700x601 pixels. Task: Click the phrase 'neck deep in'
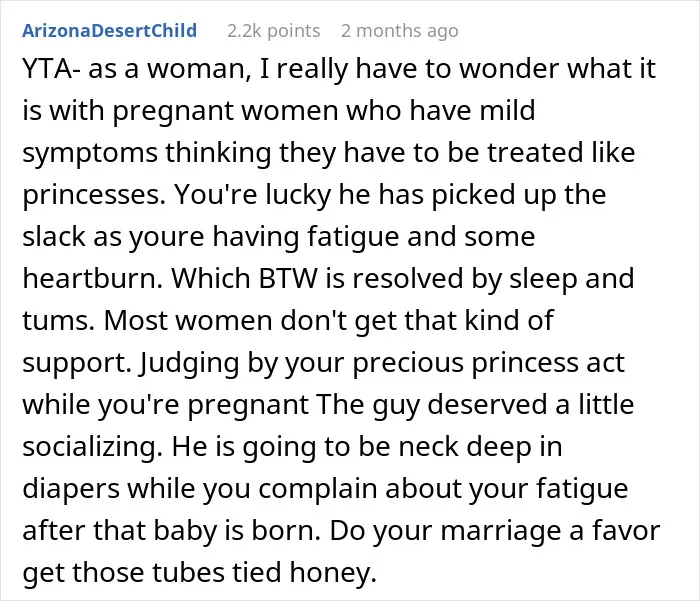480,447
